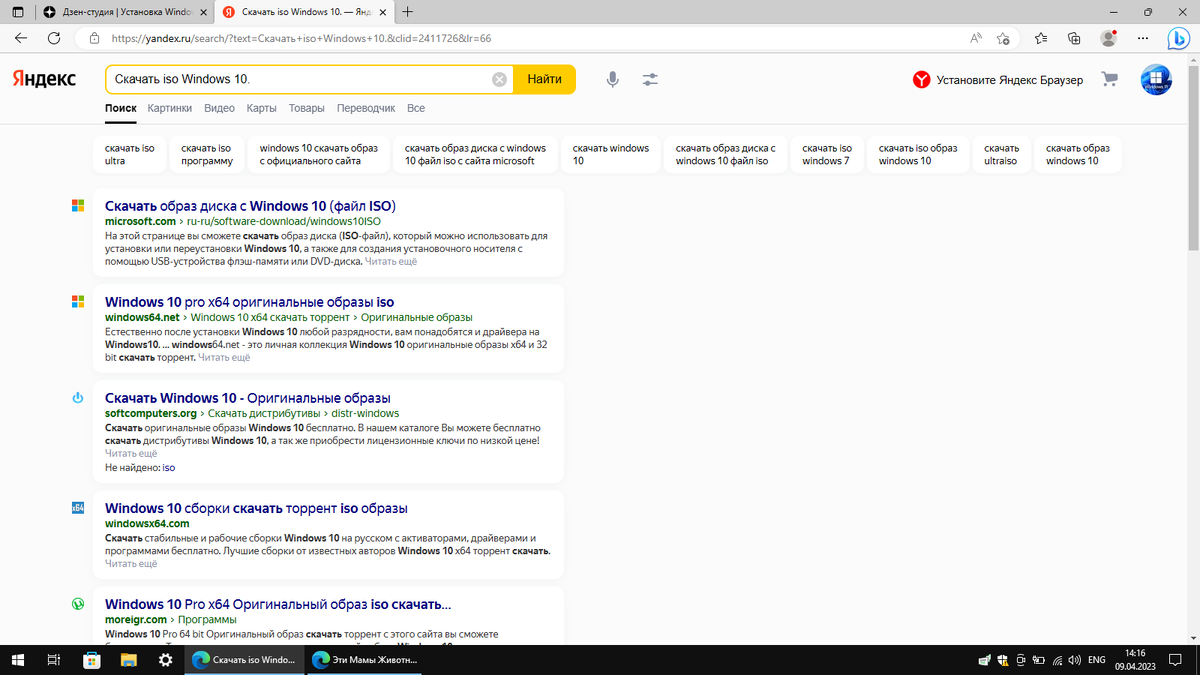Open result Windows 10 Pro x64 Оригинальный образ iso скачать
The height and width of the screenshot is (675, 1200).
pos(278,604)
